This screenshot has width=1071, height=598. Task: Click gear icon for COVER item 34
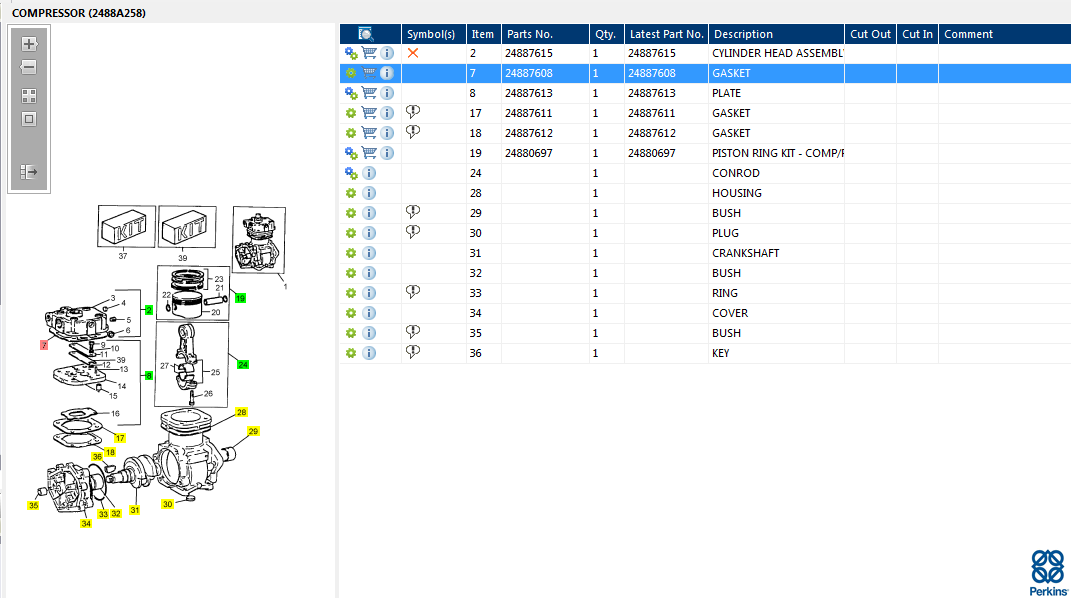[351, 313]
